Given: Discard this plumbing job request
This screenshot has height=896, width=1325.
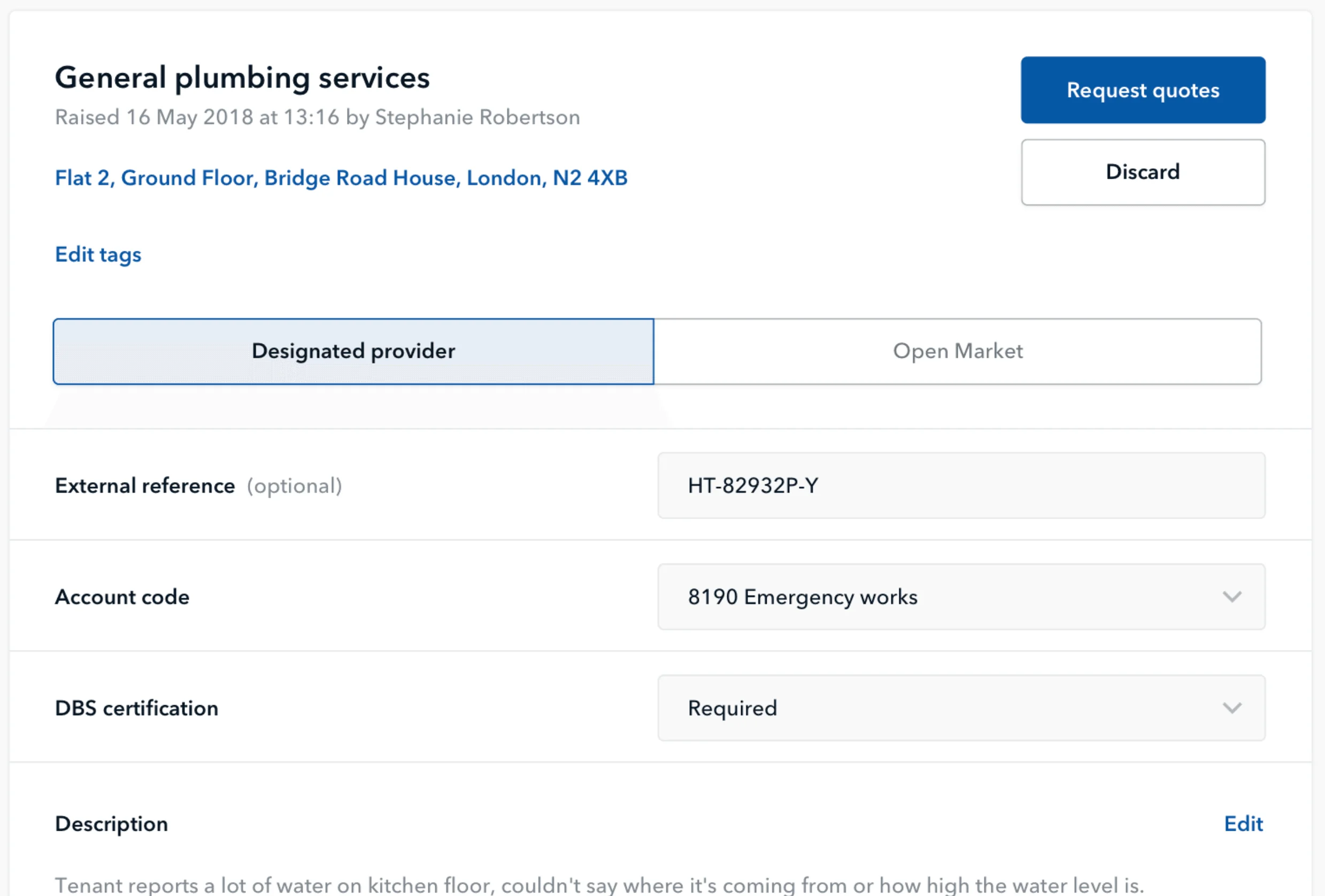Looking at the screenshot, I should click(1143, 172).
